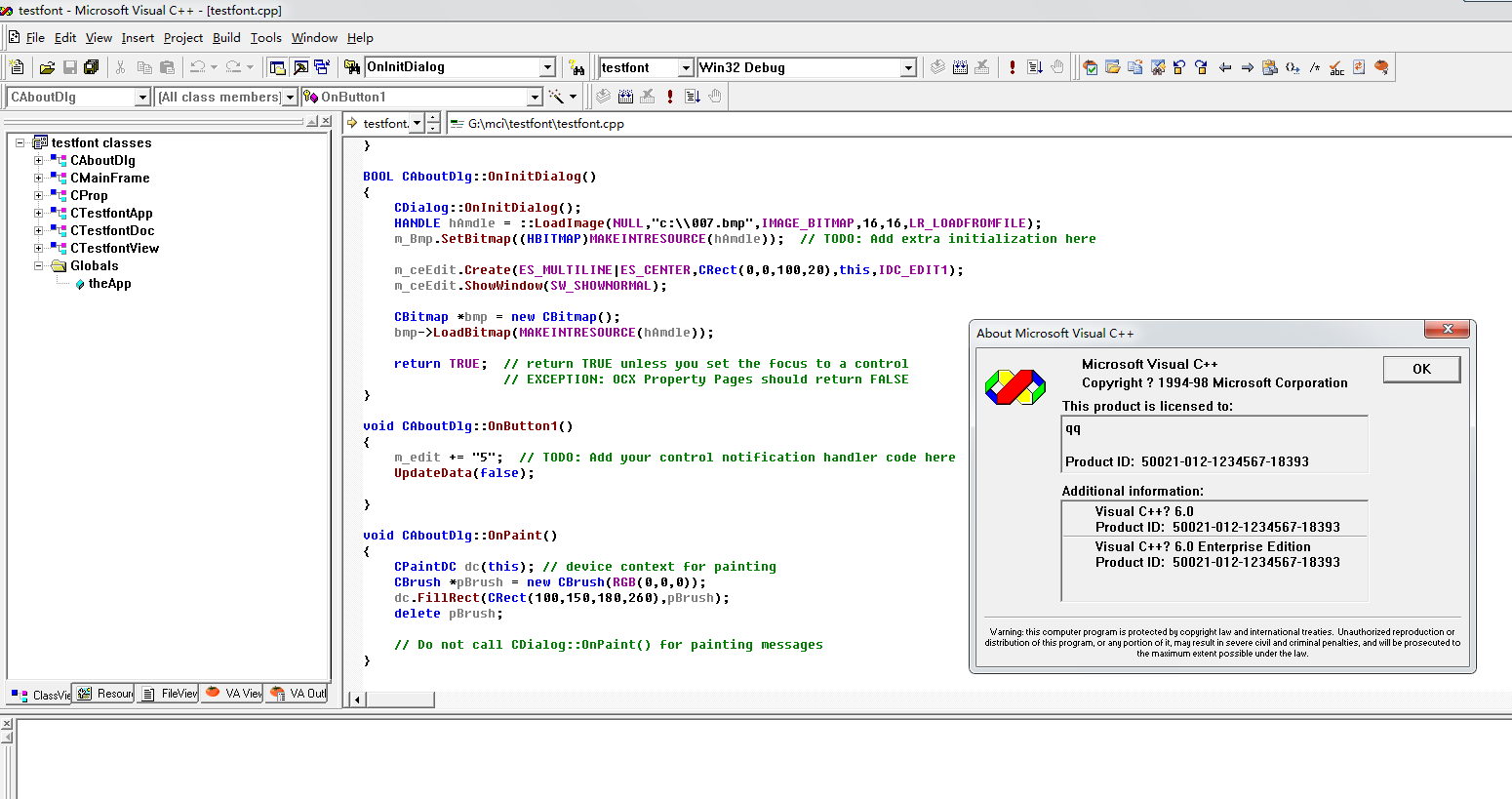Click the Cut scissors icon
Screen dimensions: 1512x799
click(121, 67)
